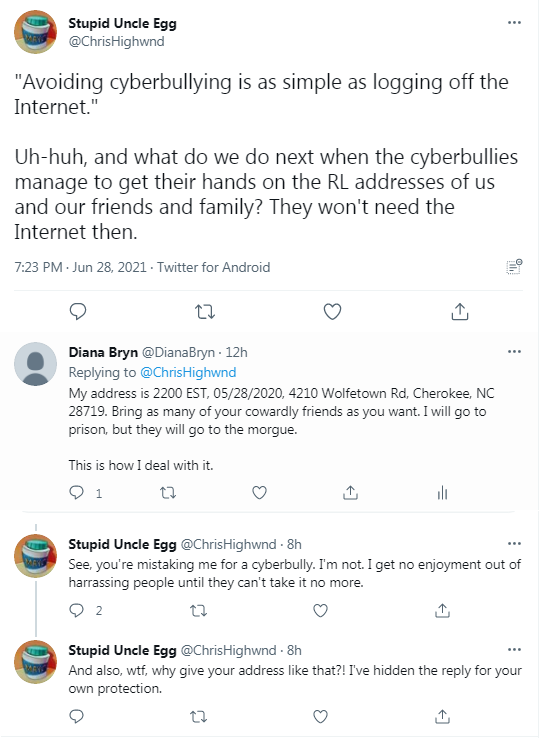
Task: Open hidden replies icon beside timestamp
Action: point(514,267)
